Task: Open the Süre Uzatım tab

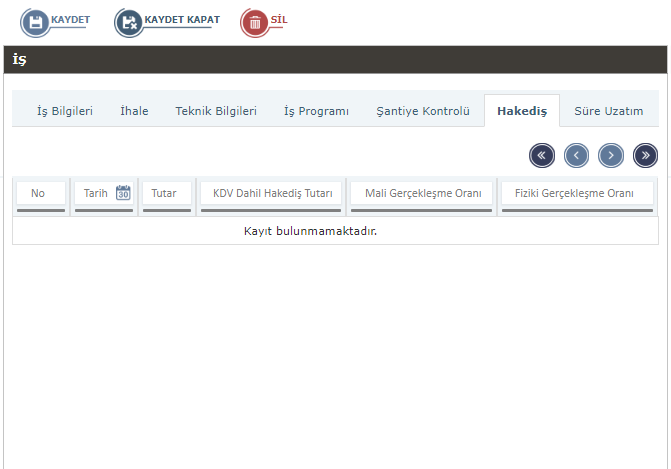Action: pos(608,111)
